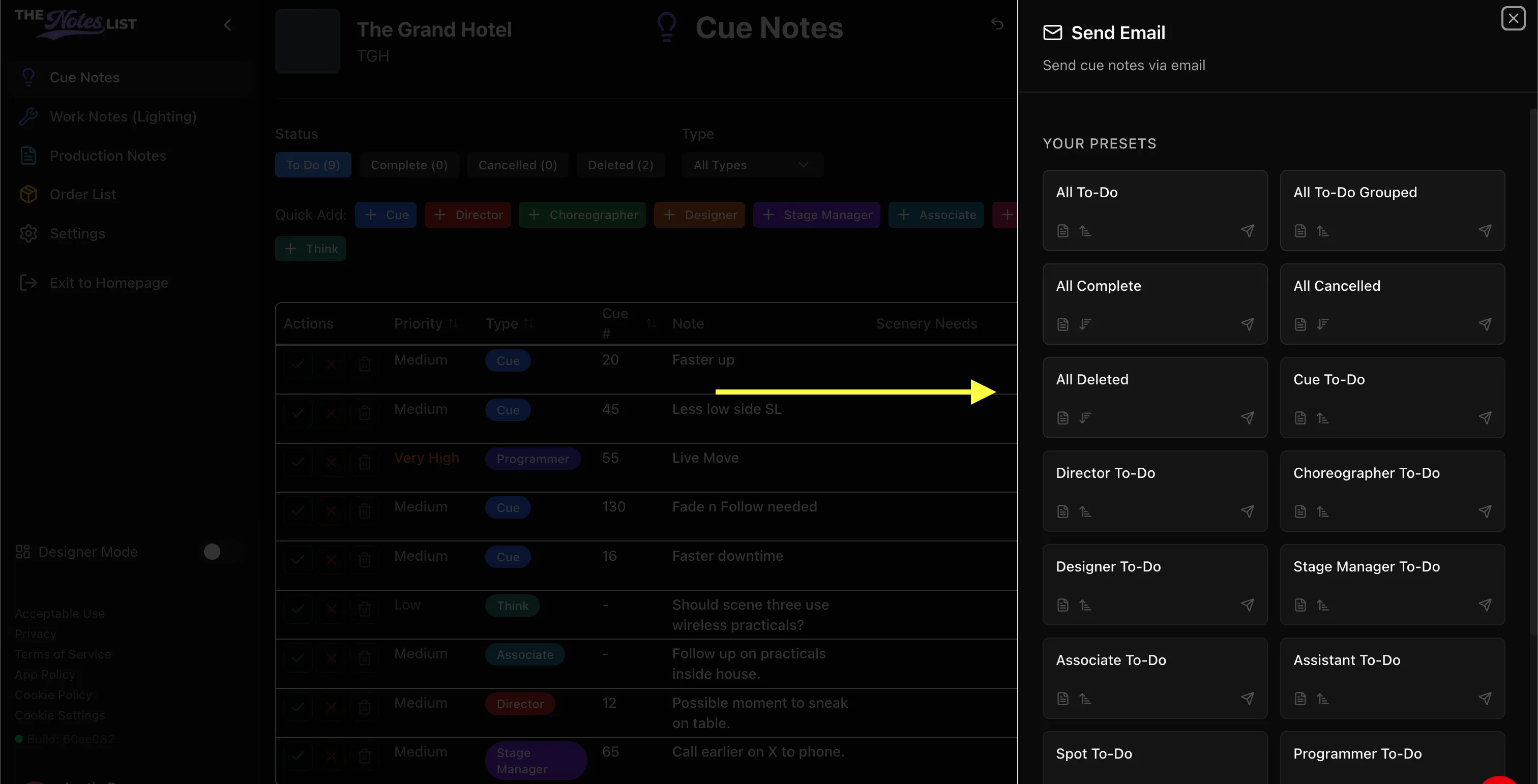Quick add a Think note
Screen dimensions: 1538x784
[310, 249]
